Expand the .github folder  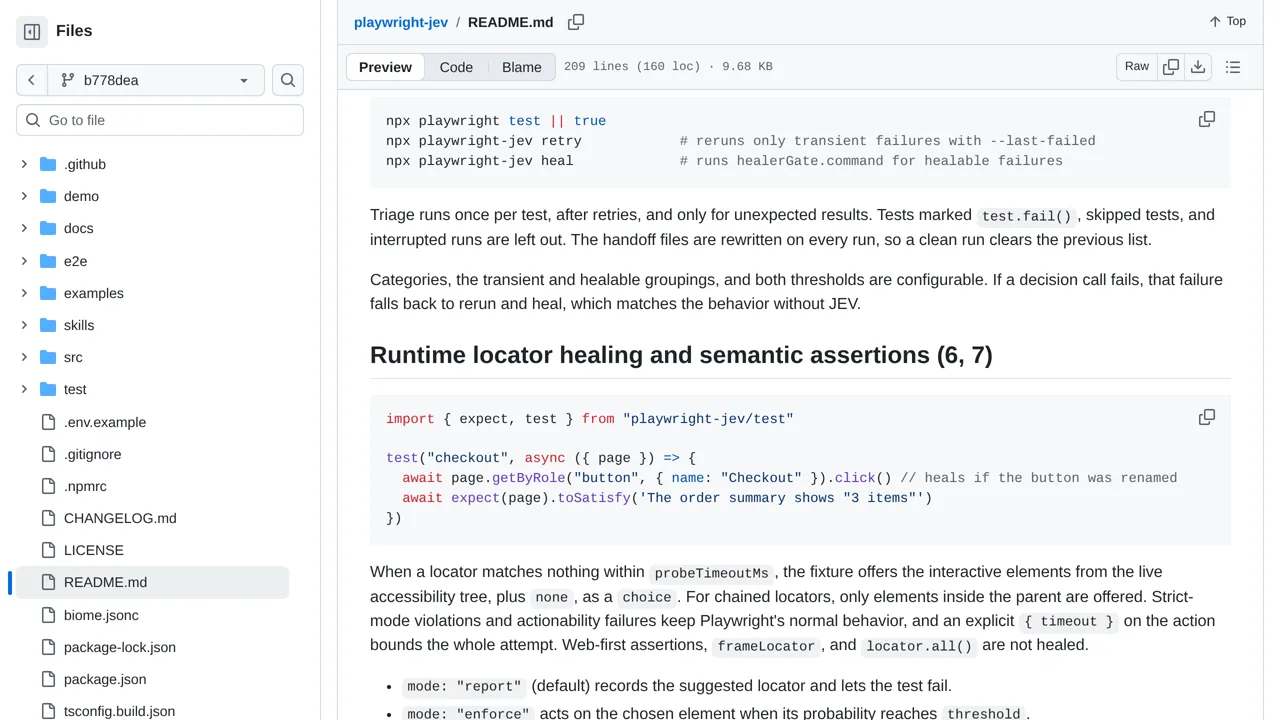tap(24, 164)
